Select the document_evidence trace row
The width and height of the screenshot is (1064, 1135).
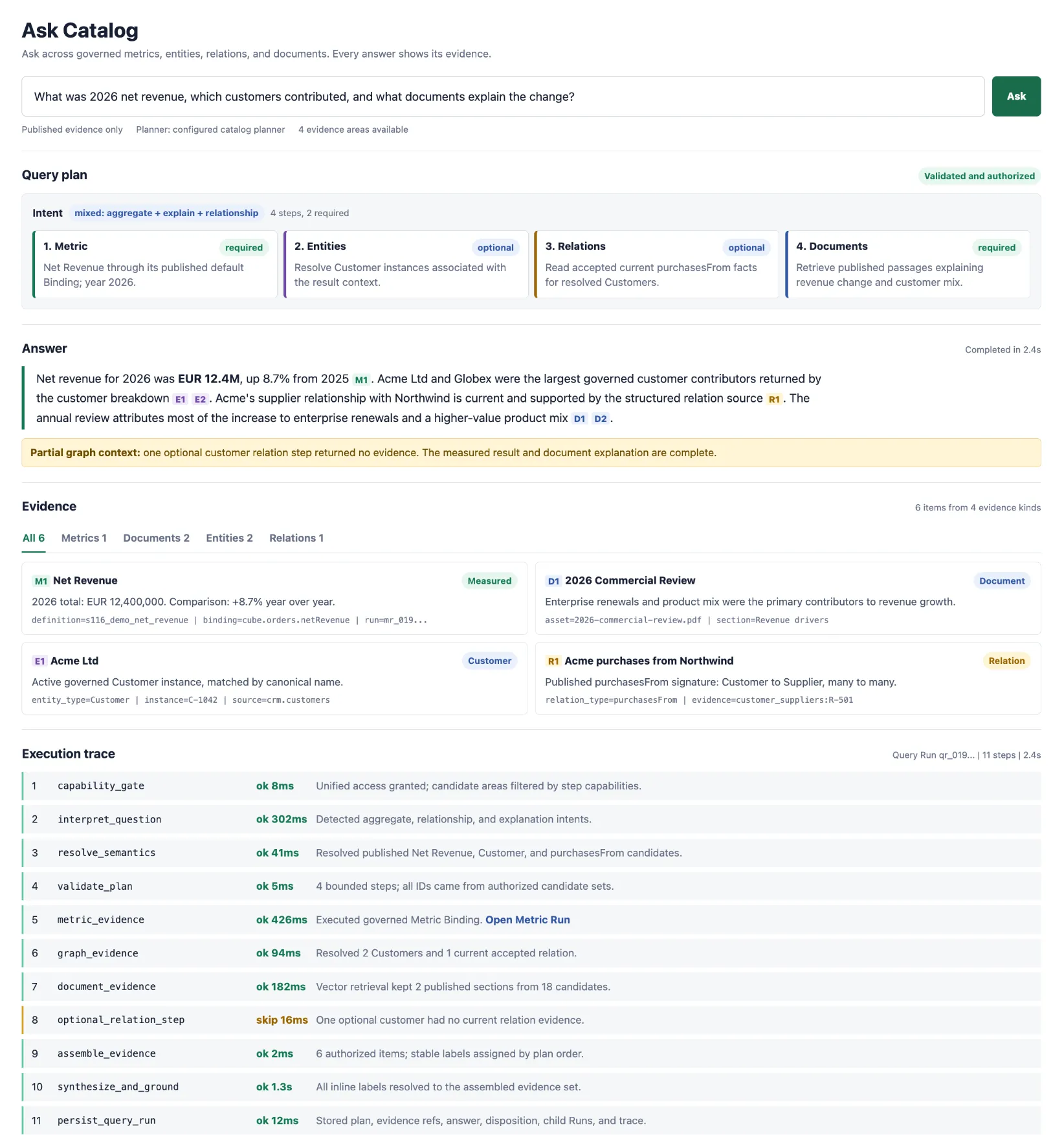pyautogui.click(x=531, y=987)
